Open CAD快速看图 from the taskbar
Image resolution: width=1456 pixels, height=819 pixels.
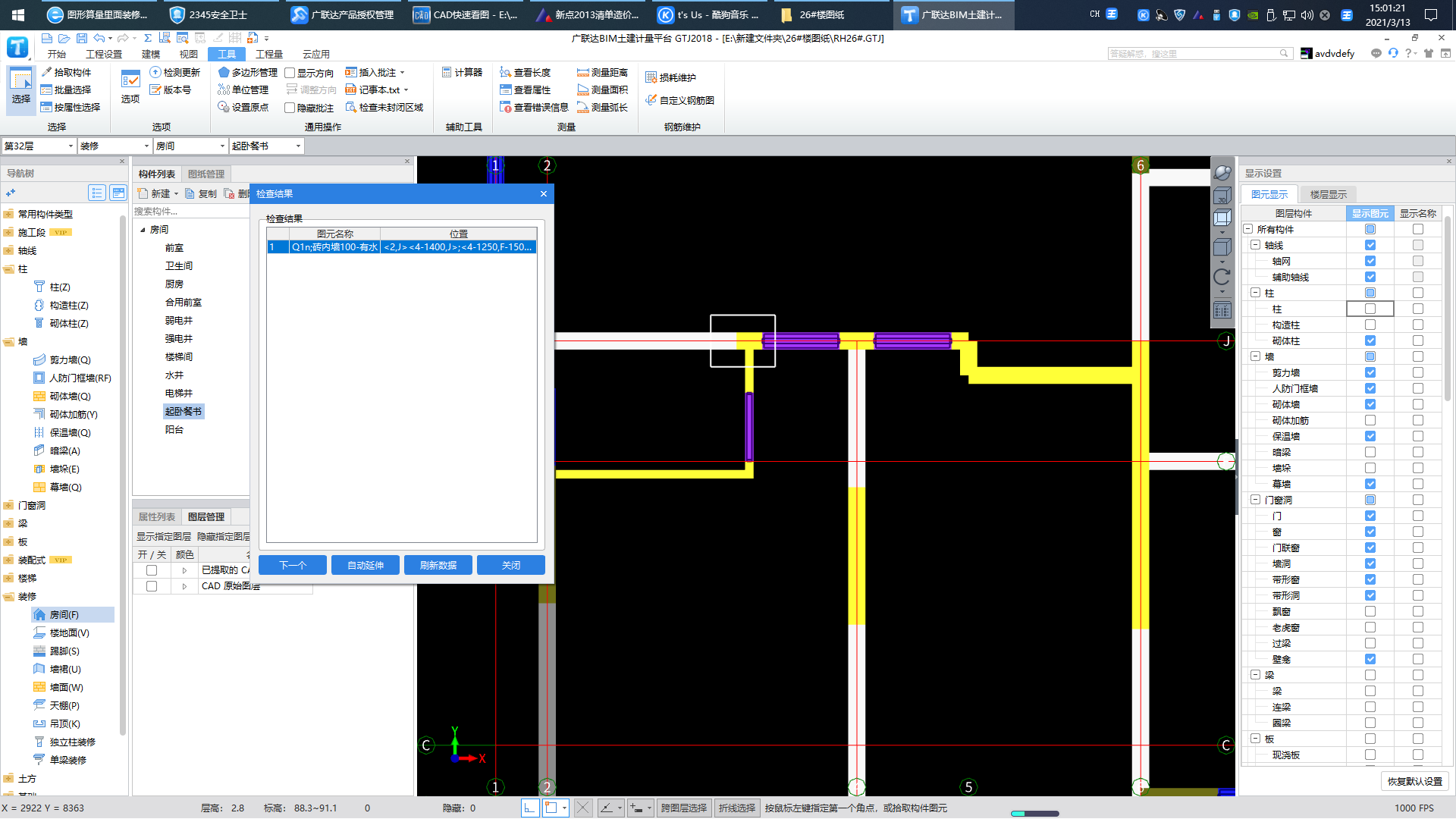click(466, 14)
